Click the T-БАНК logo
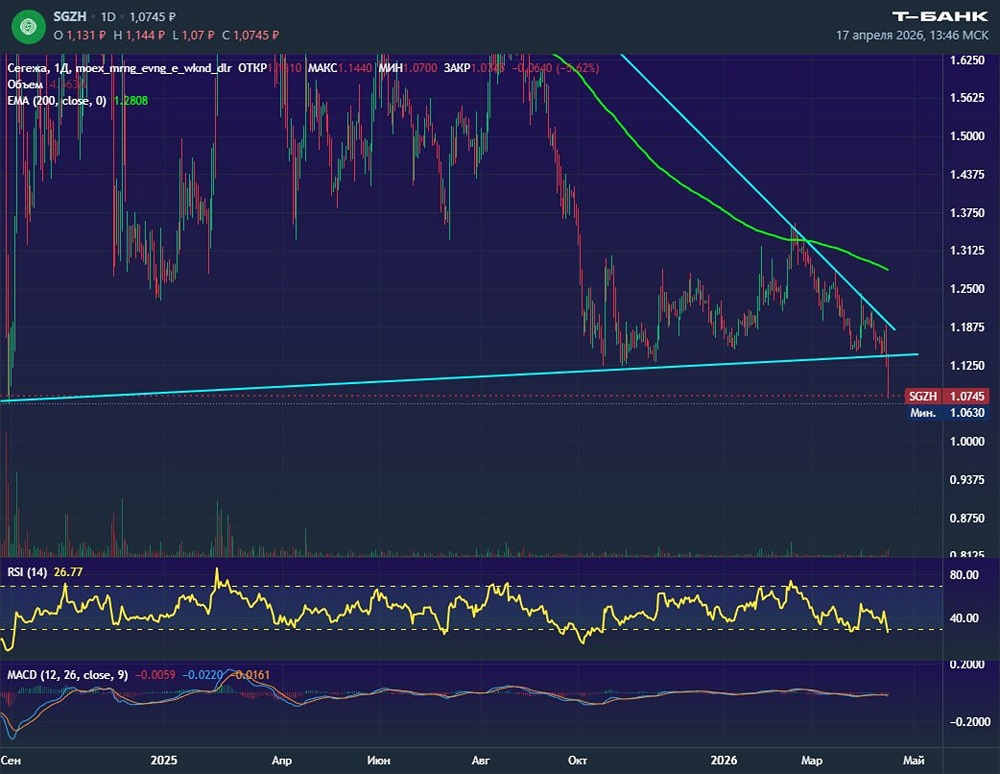The height and width of the screenshot is (774, 1000). tap(939, 16)
